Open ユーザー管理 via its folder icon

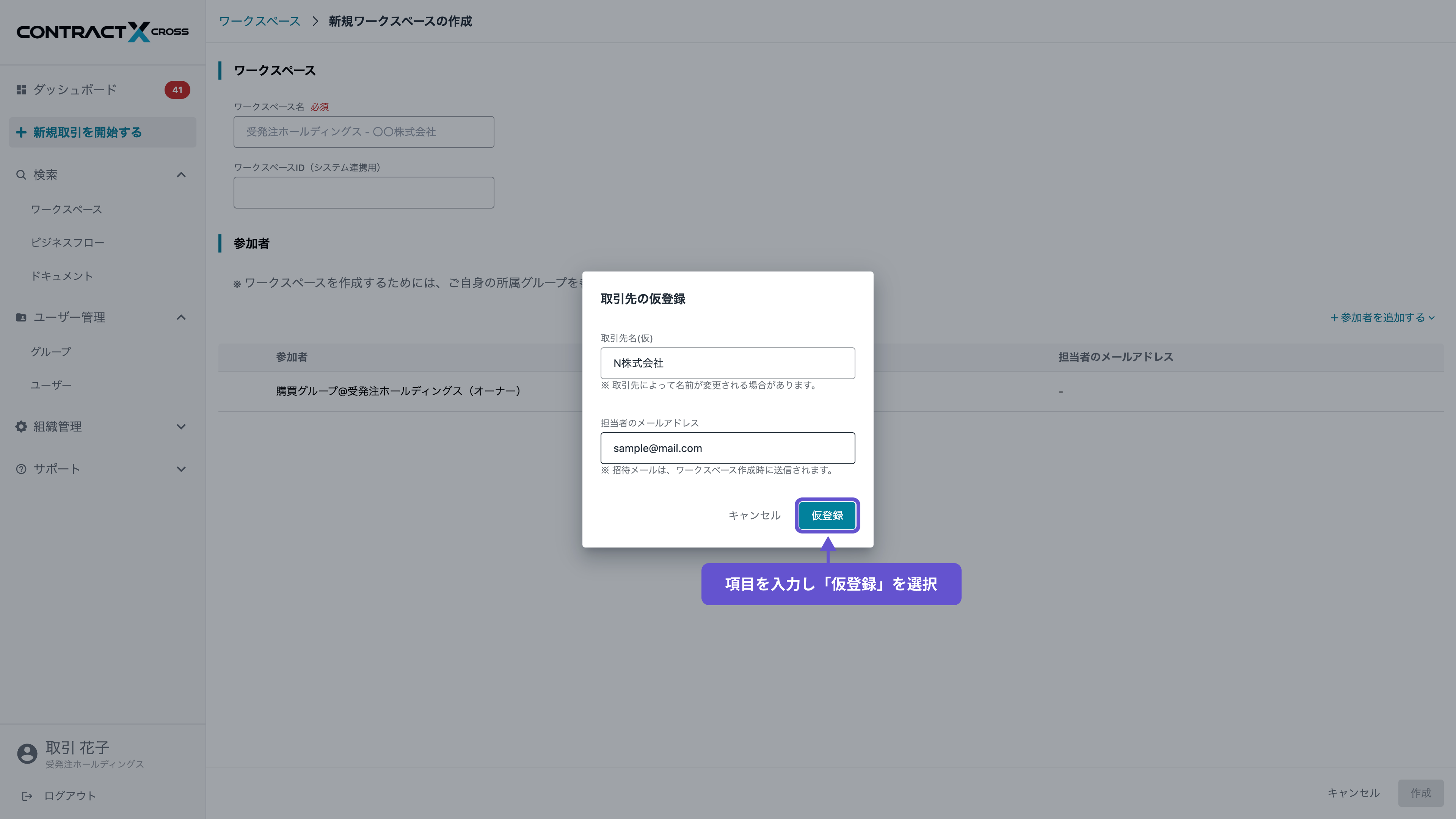coord(21,317)
